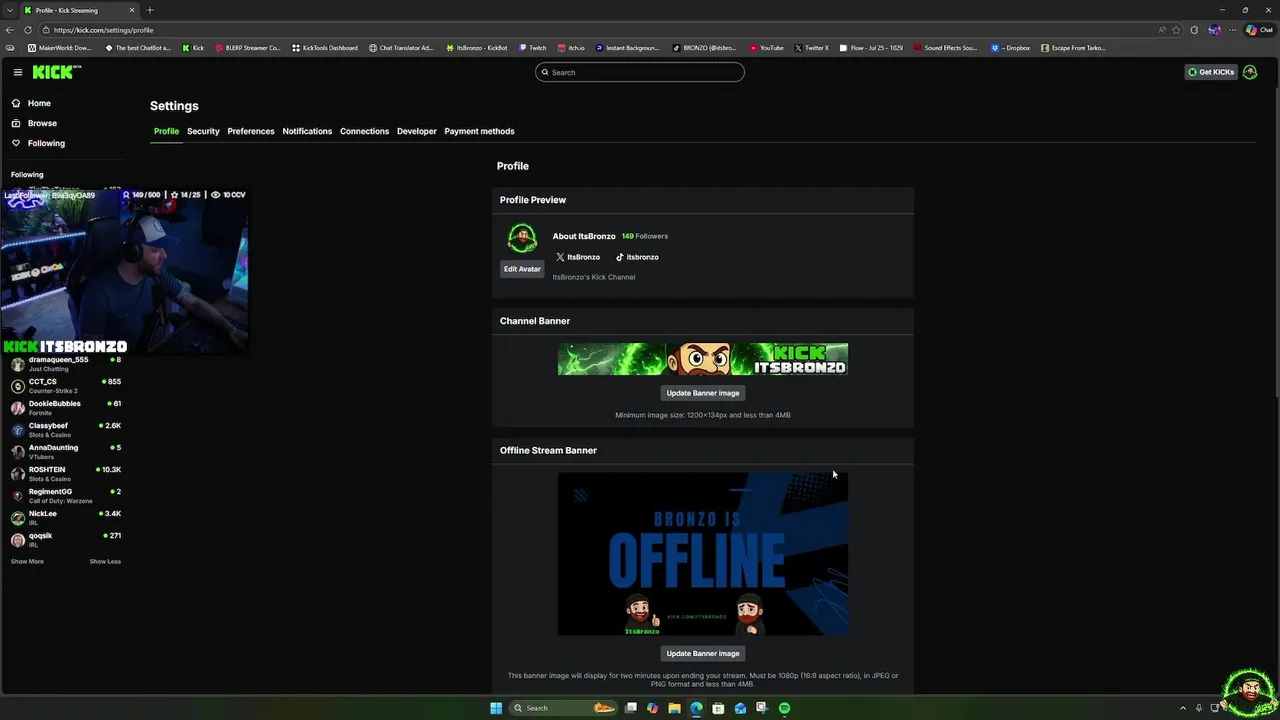Open the ItsBronzo X link
This screenshot has width=1280, height=720.
(x=578, y=257)
